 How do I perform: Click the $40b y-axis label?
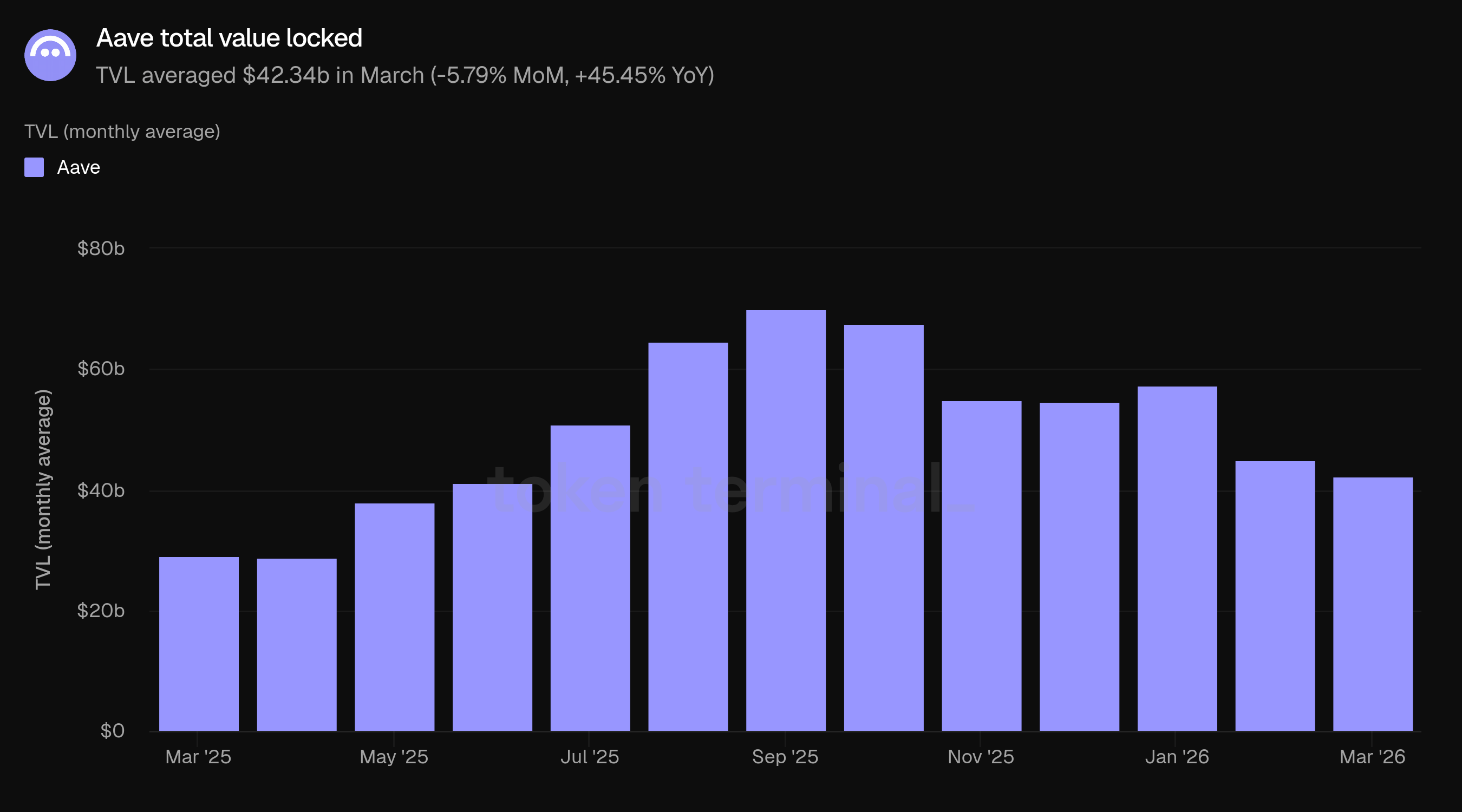point(101,490)
